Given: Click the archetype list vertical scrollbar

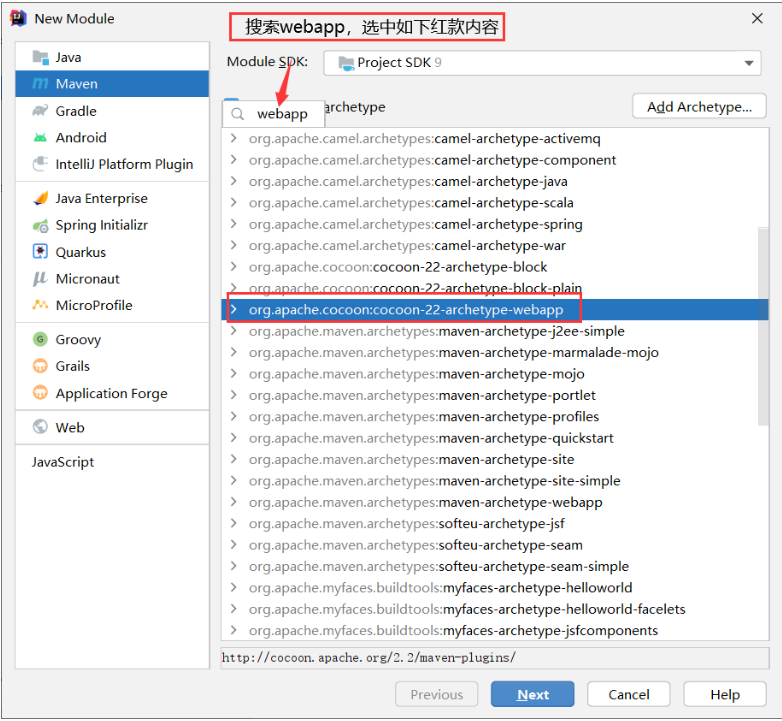Looking at the screenshot, I should (763, 327).
